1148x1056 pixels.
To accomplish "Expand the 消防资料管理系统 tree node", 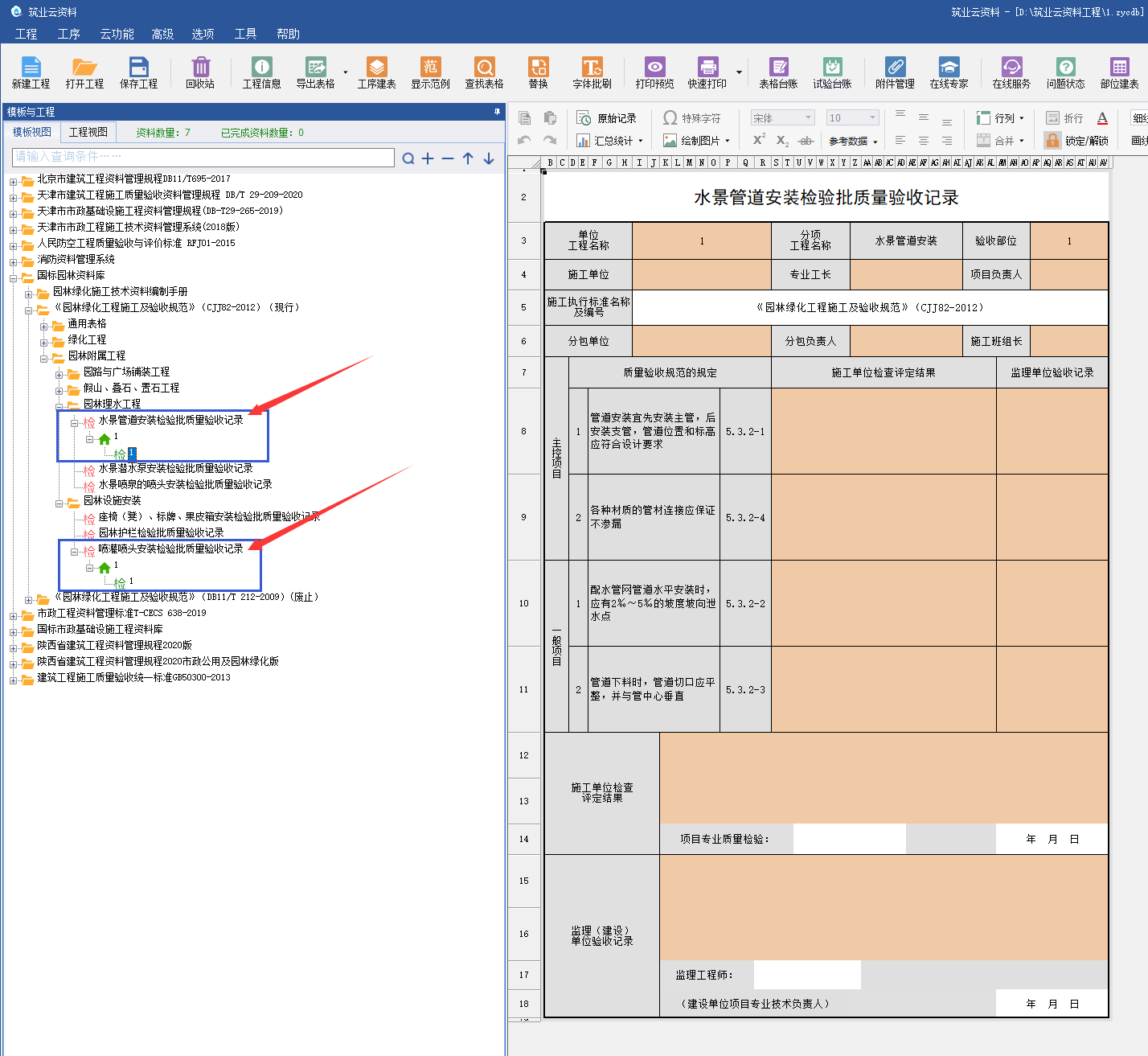I will click(x=13, y=262).
